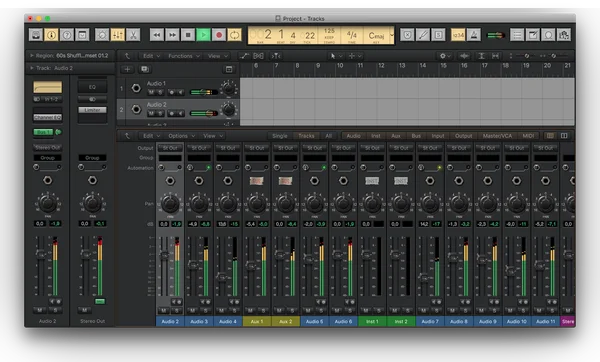600x362 pixels.
Task: Stop playback
Action: coord(188,35)
